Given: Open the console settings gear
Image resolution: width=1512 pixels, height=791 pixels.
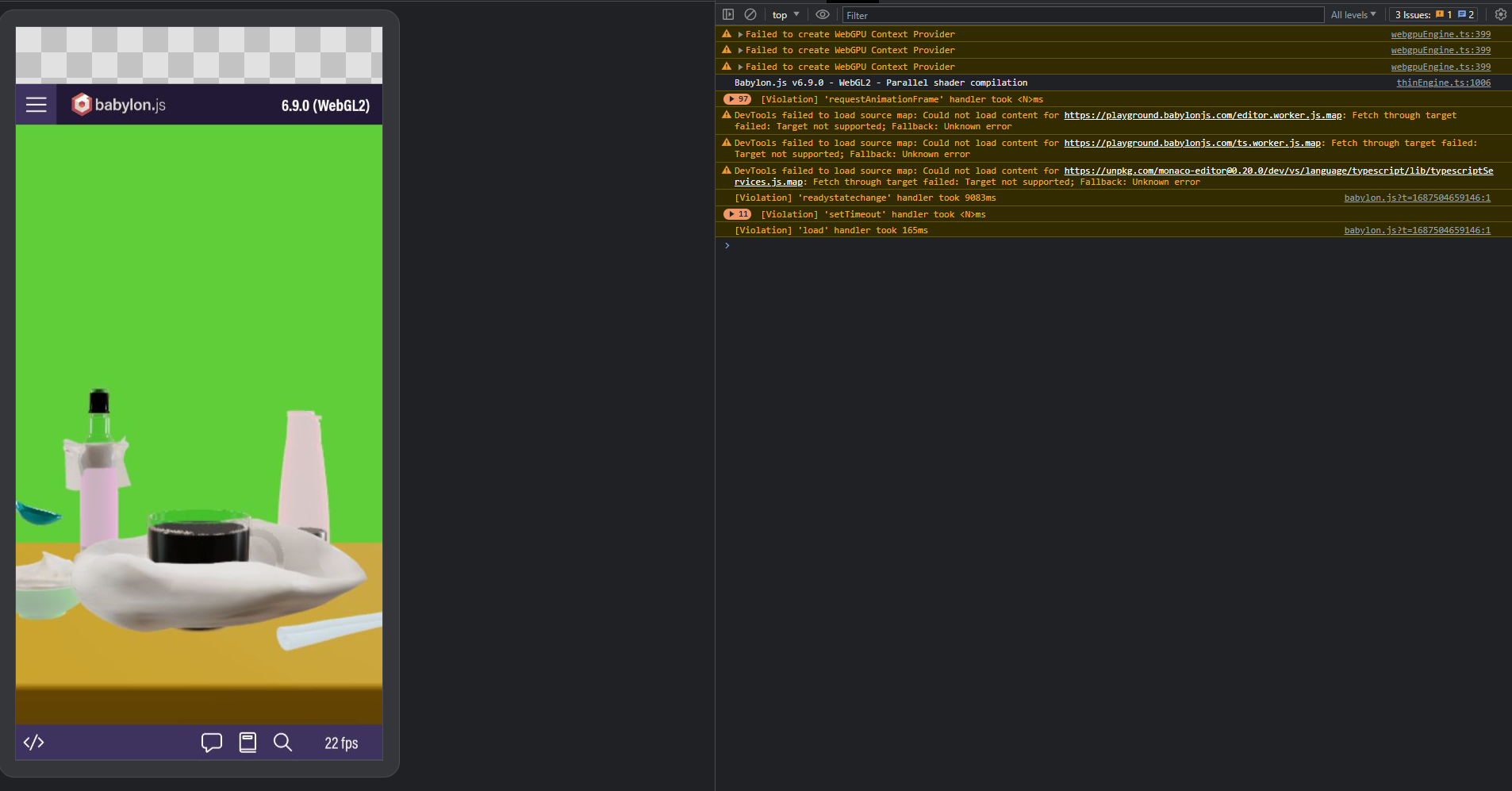Looking at the screenshot, I should pos(1500,14).
